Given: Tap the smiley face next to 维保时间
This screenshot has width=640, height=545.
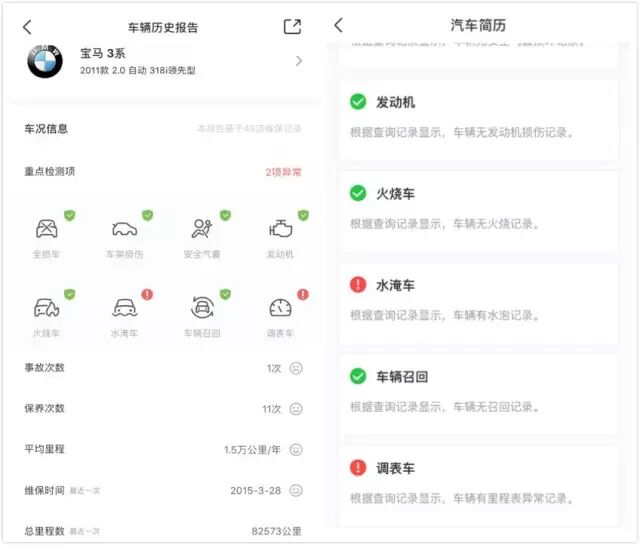Looking at the screenshot, I should point(296,490).
